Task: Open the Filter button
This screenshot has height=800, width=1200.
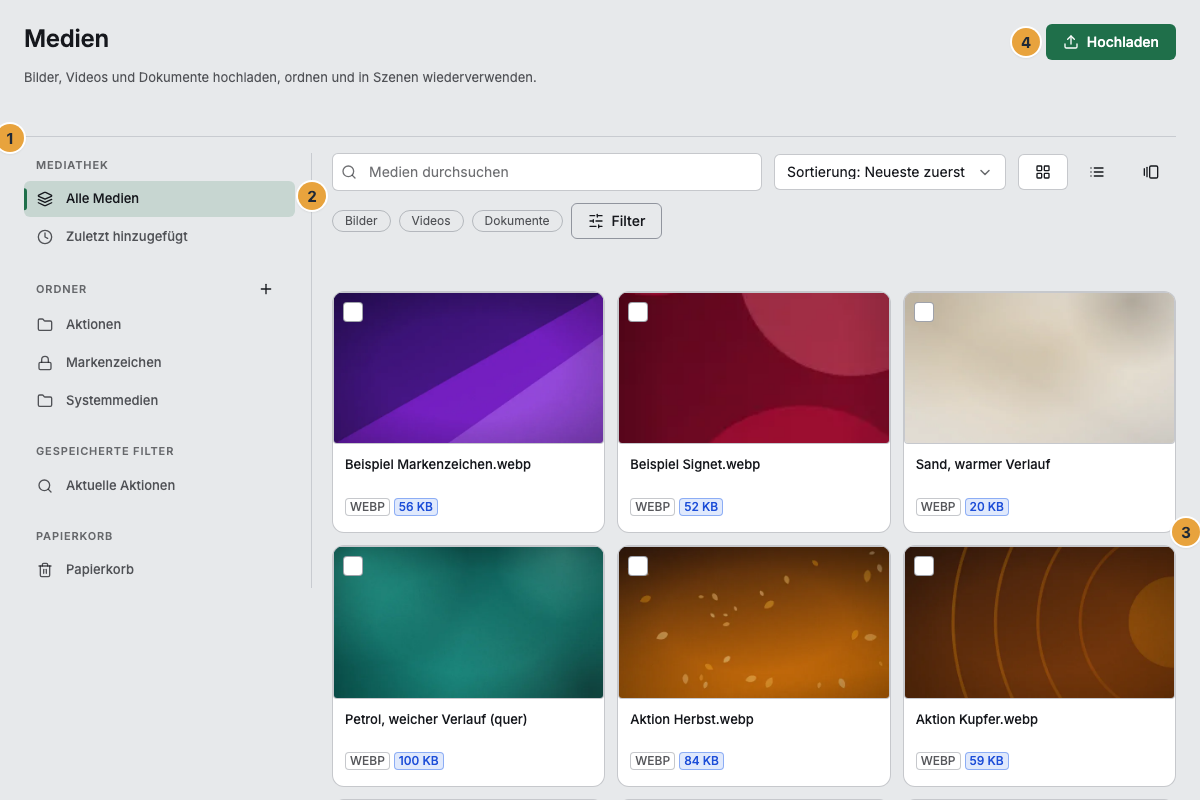Action: click(x=616, y=221)
